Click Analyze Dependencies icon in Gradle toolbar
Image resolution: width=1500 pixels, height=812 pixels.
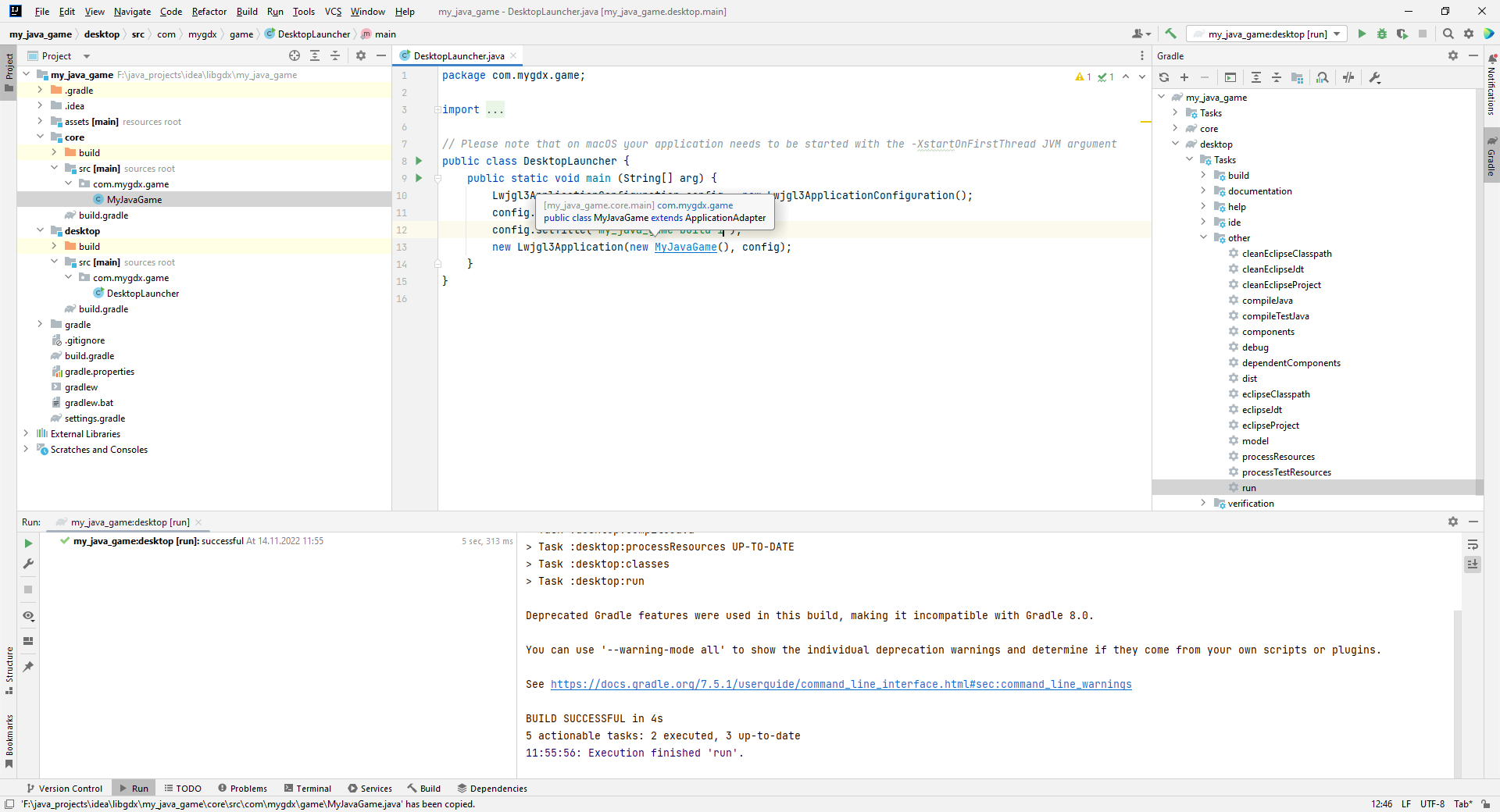click(x=1323, y=77)
